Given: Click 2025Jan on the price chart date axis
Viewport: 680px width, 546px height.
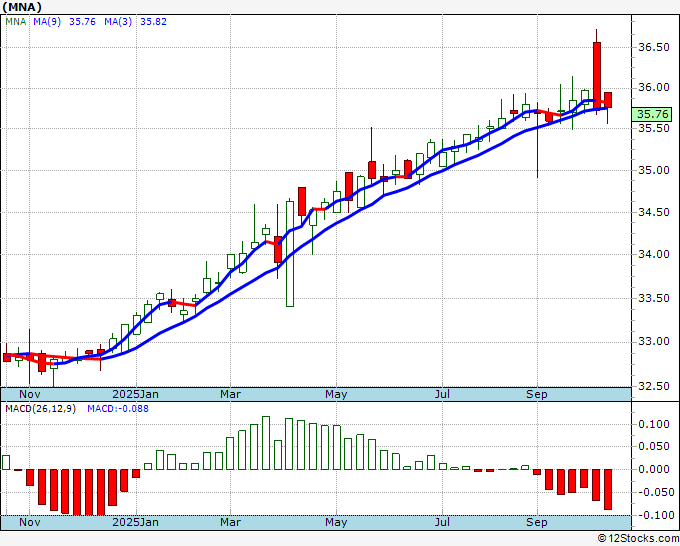Looking at the screenshot, I should (135, 394).
